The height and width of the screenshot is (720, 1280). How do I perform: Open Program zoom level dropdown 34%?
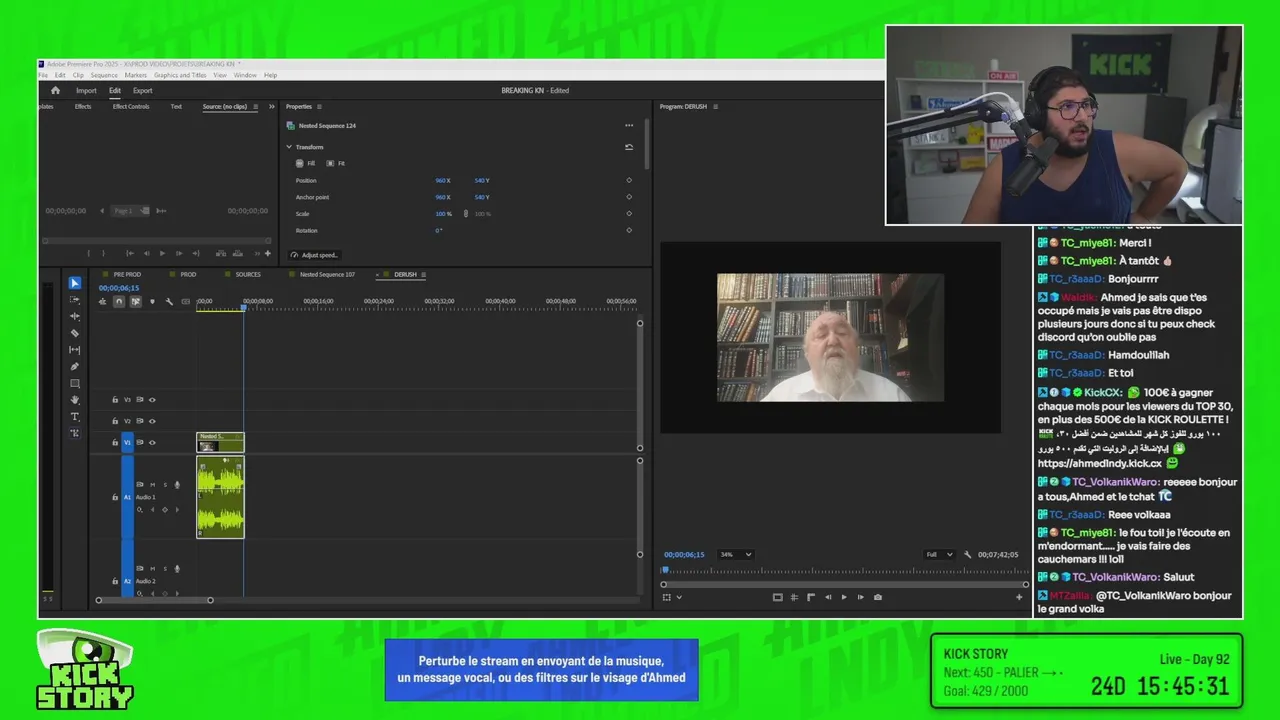[736, 554]
